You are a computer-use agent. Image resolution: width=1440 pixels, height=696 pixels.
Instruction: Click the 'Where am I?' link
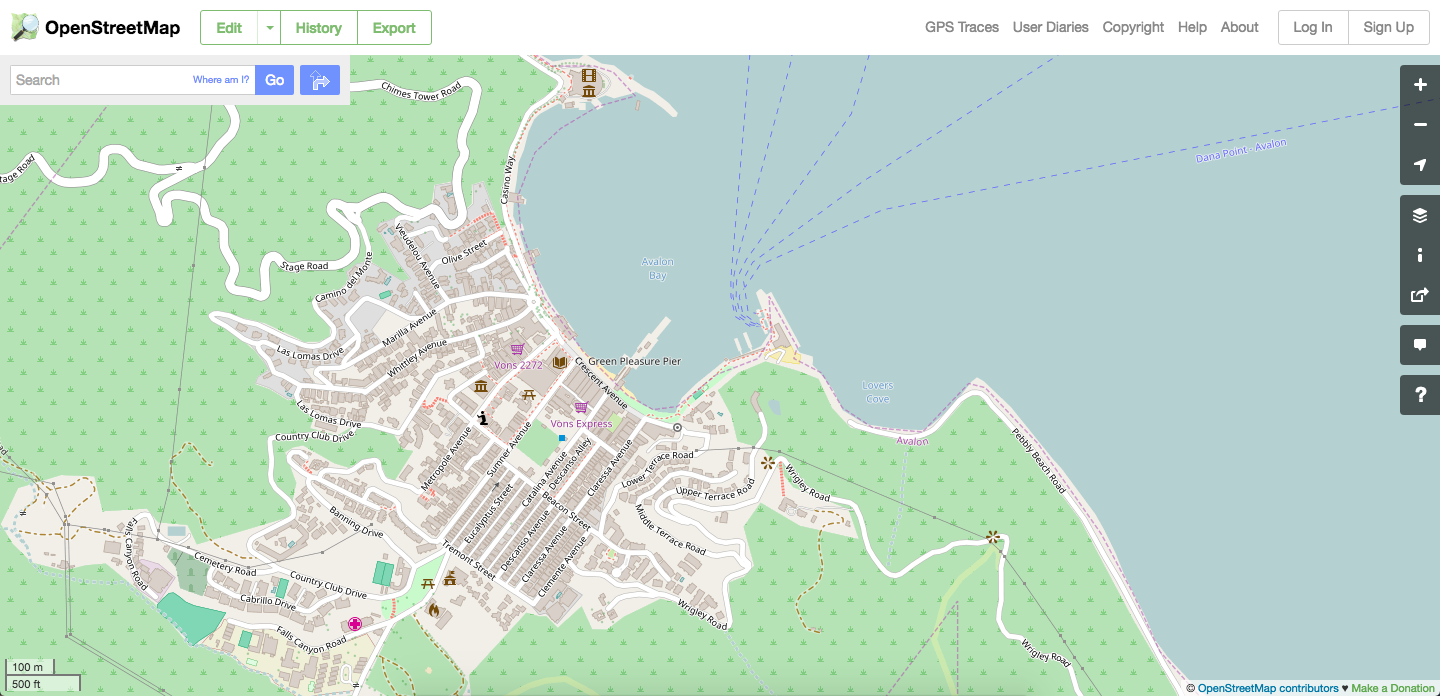[x=221, y=80]
